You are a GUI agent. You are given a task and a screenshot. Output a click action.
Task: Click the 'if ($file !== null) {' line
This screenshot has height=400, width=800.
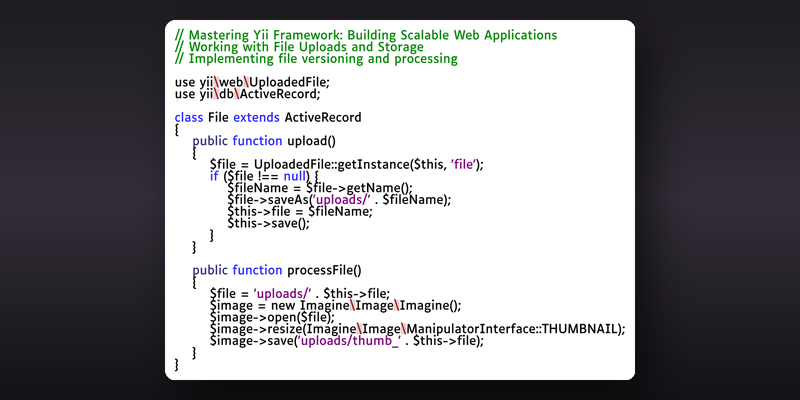(264, 176)
